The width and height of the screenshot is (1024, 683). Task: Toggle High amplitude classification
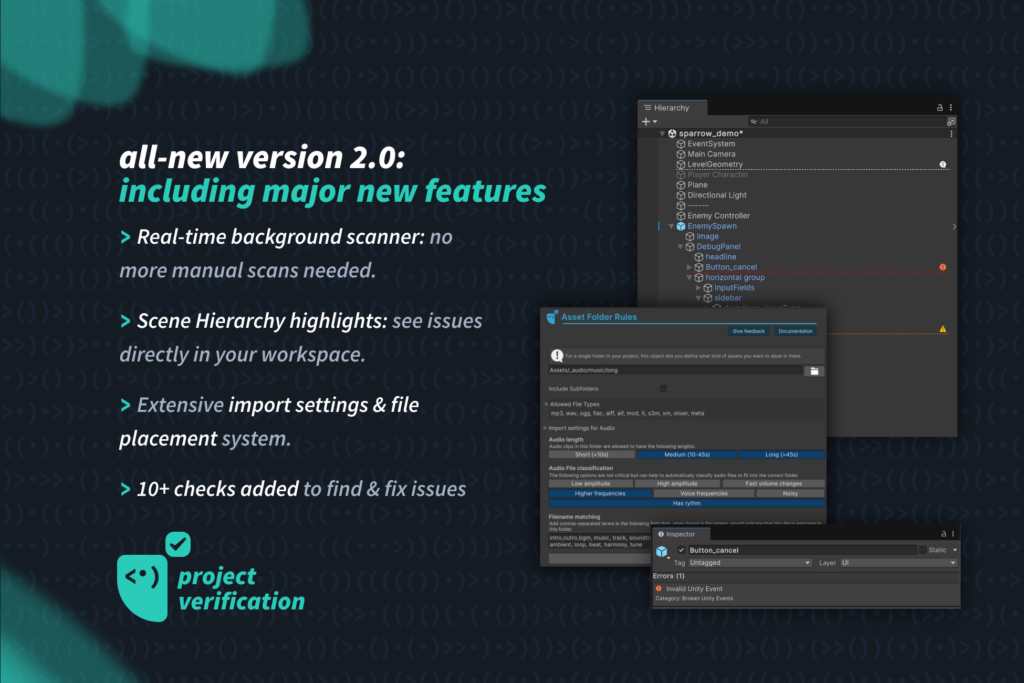click(x=677, y=484)
